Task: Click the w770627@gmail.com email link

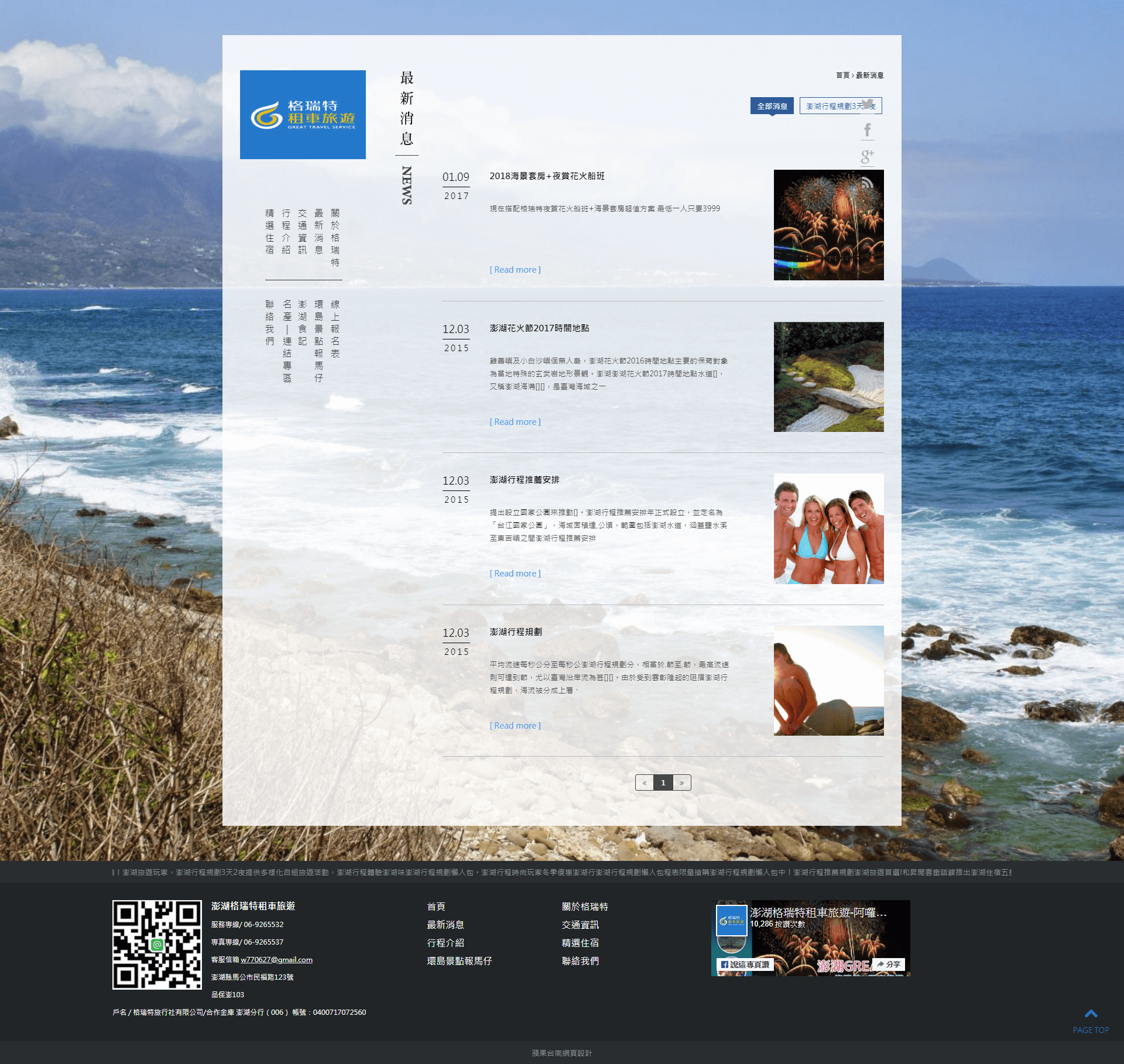Action: (276, 960)
